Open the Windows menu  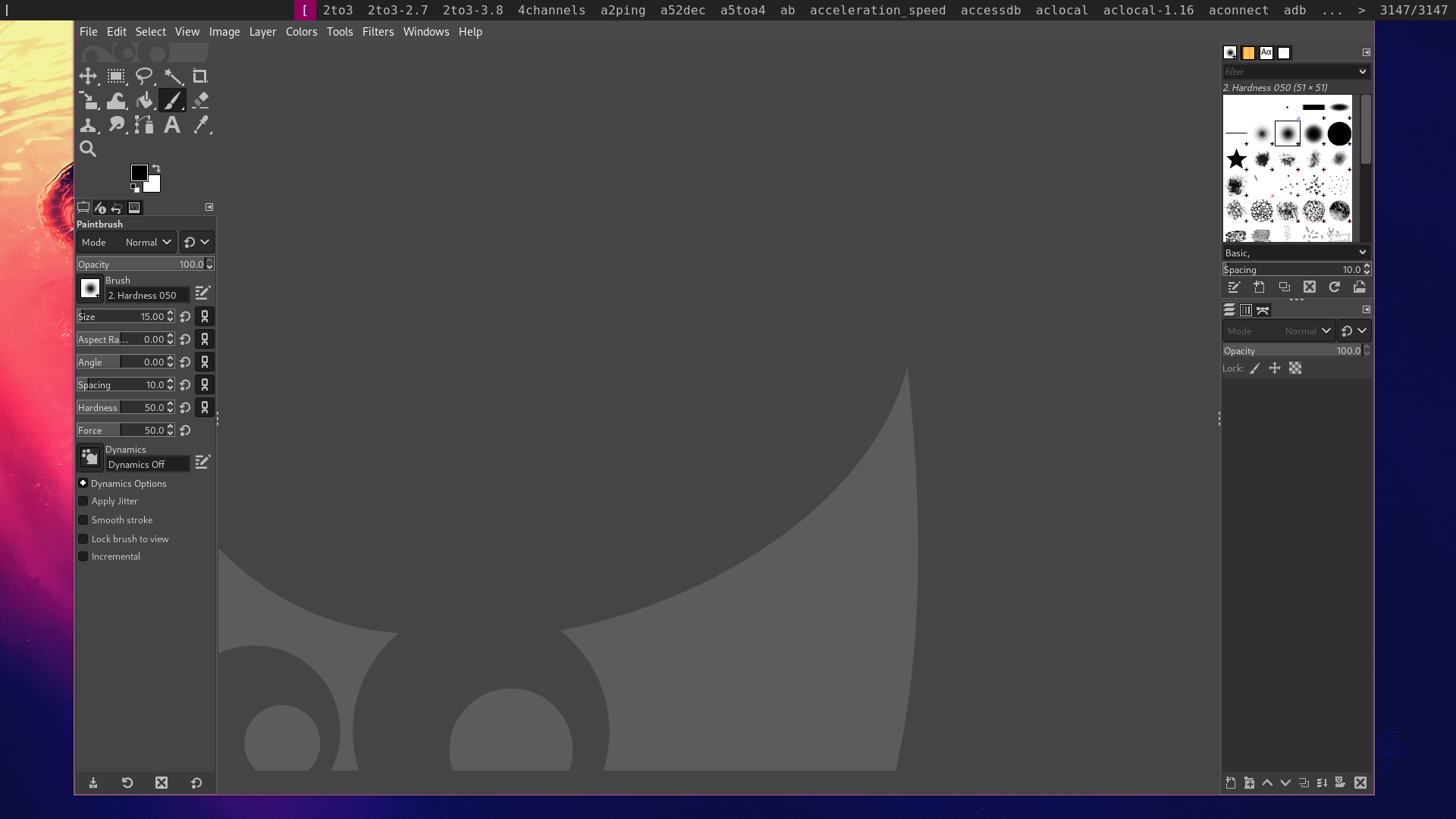pos(425,32)
